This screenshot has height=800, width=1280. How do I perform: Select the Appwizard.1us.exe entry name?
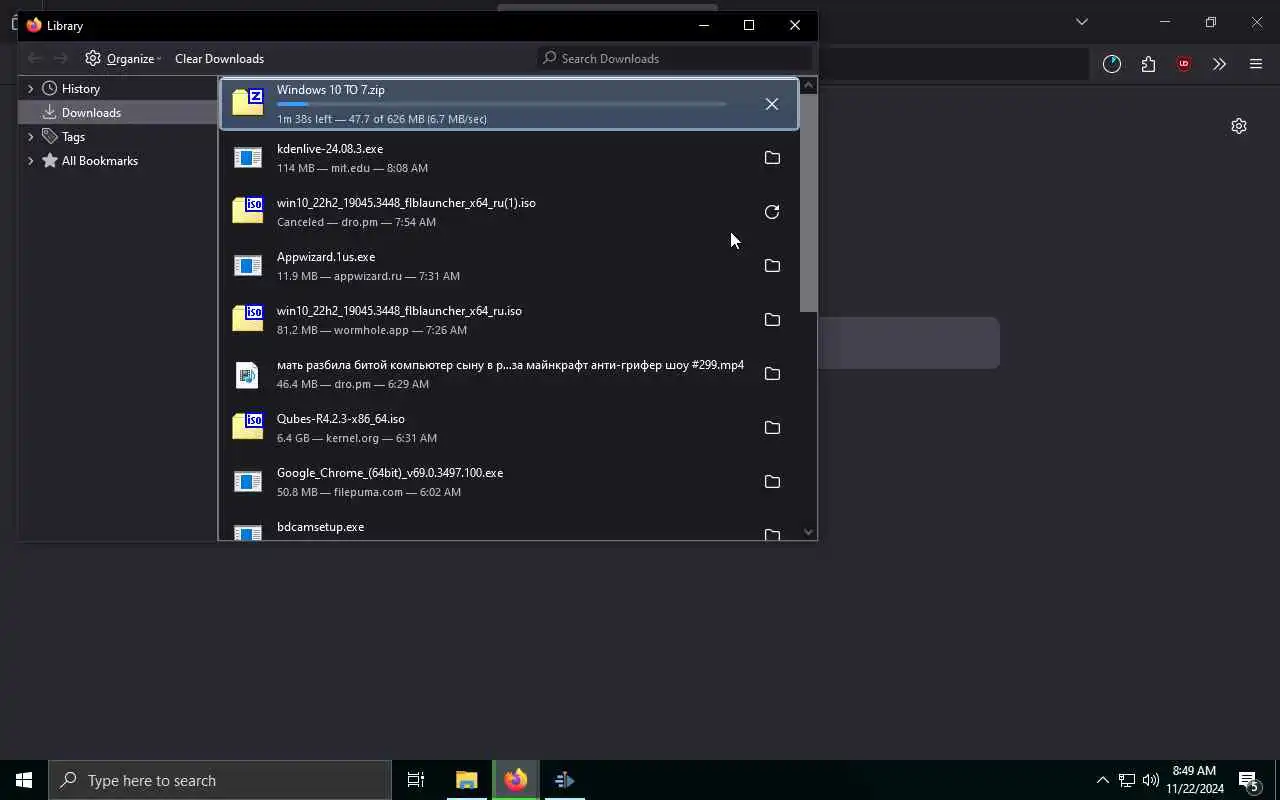coord(326,257)
